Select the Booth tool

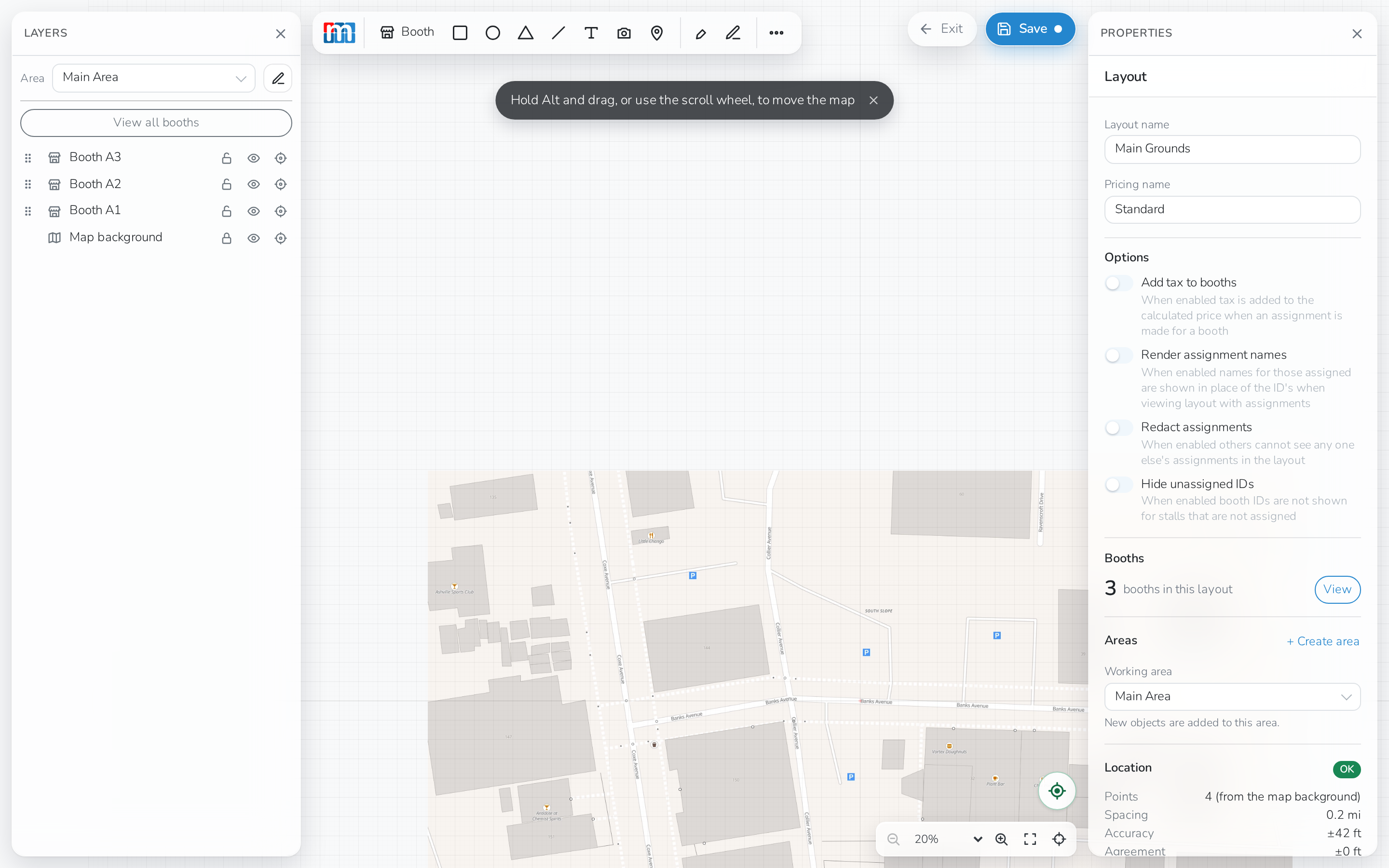pos(407,32)
